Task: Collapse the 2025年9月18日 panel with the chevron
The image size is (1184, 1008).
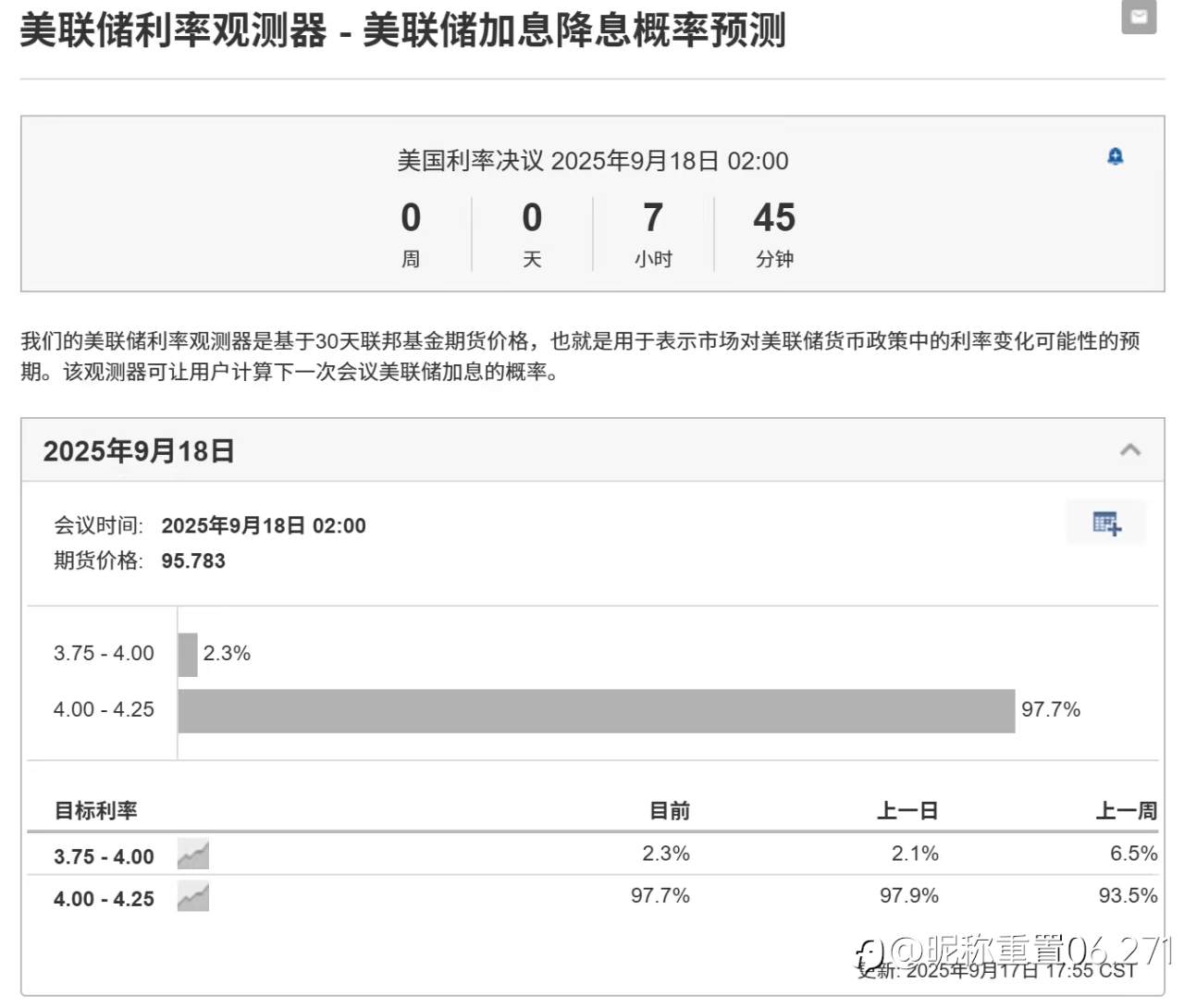Action: (1129, 450)
